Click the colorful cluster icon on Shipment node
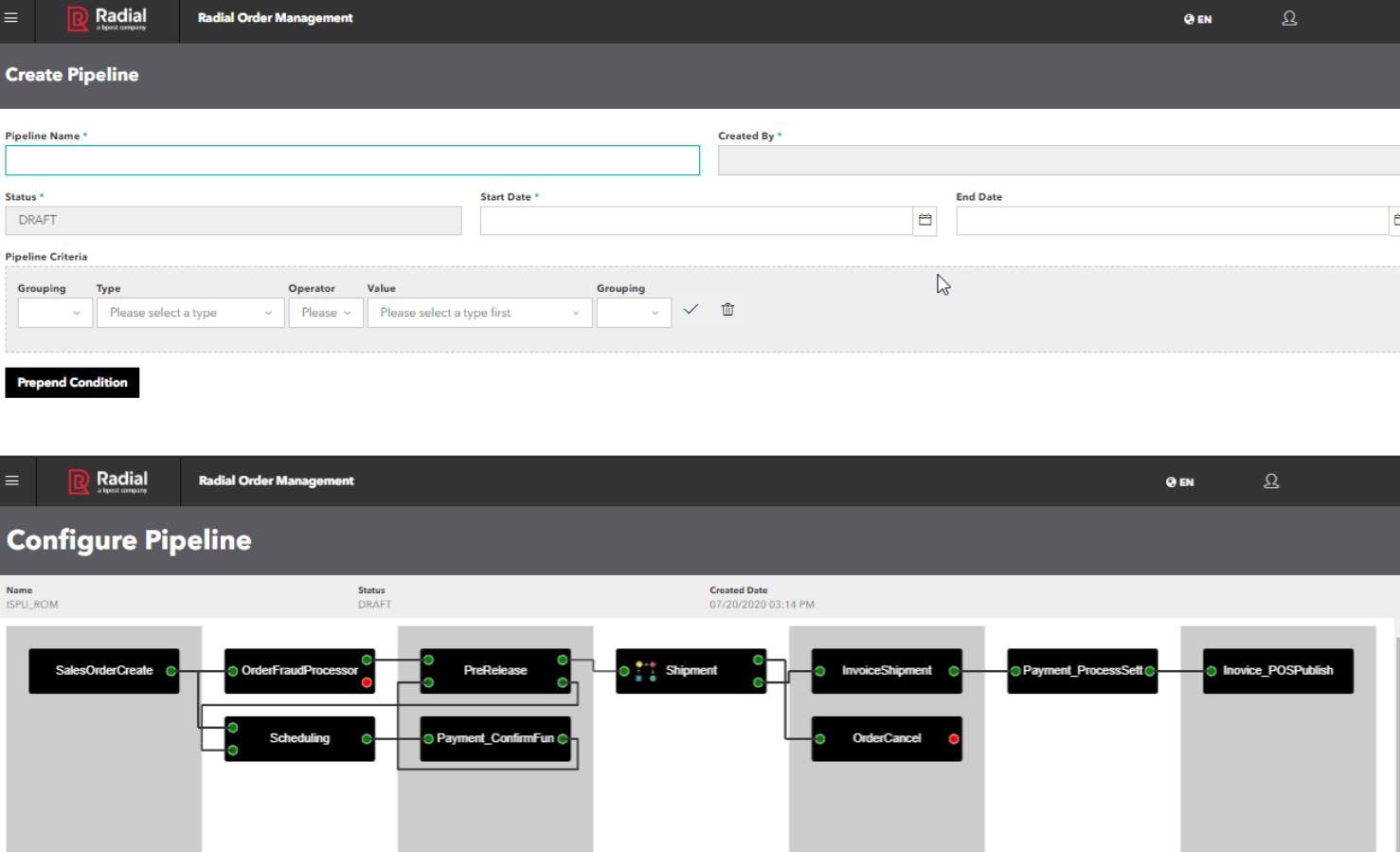 pos(645,670)
